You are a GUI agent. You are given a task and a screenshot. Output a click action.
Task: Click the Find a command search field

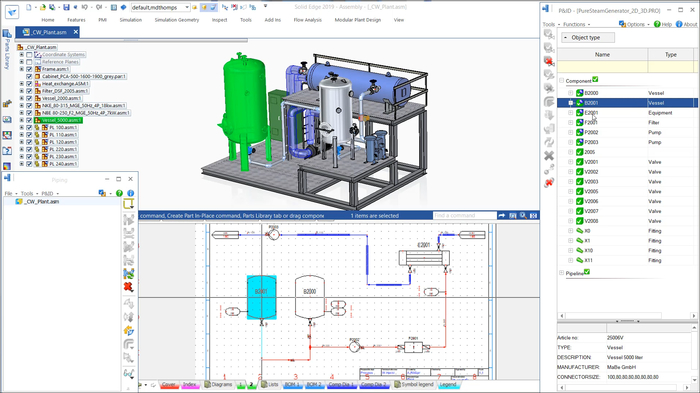tap(464, 216)
